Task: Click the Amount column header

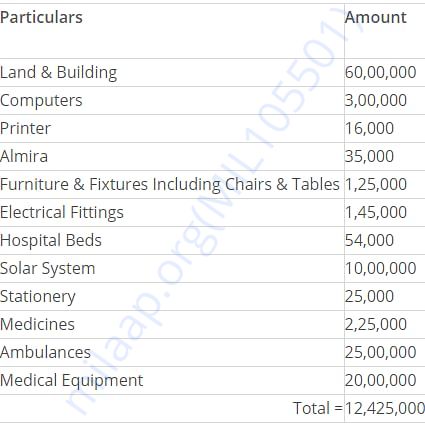Action: pyautogui.click(x=376, y=17)
